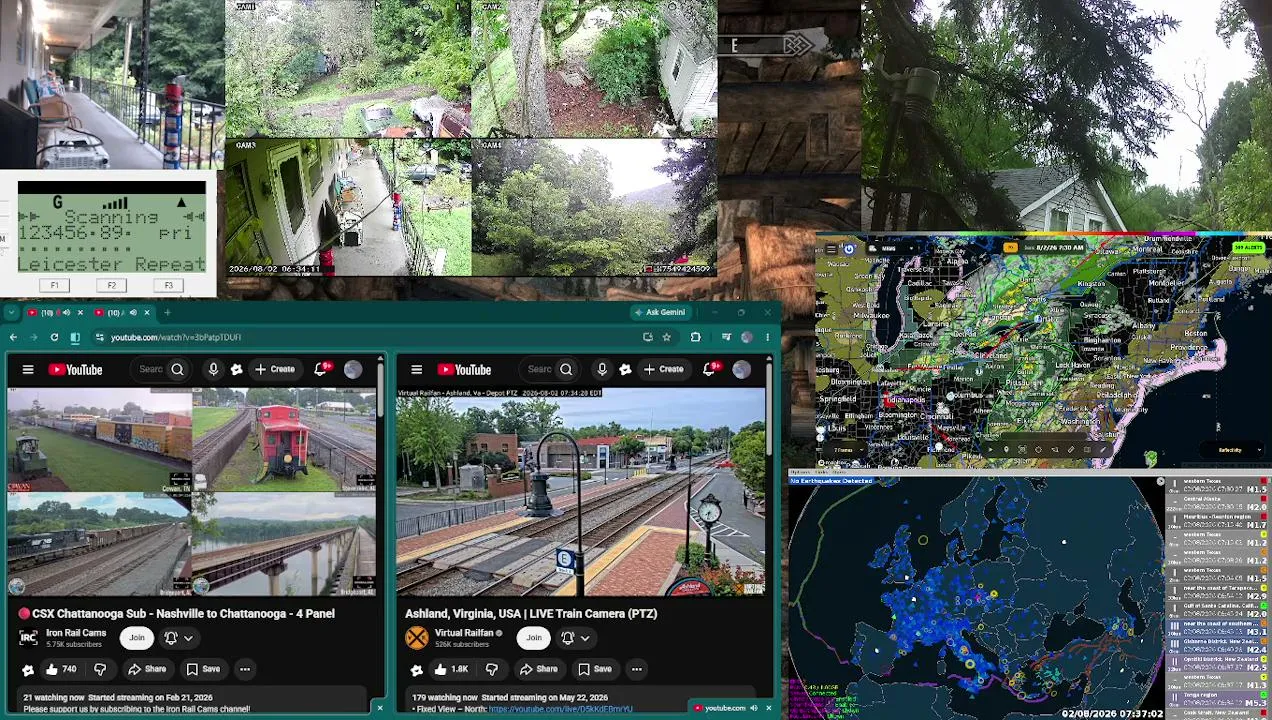Bookmark this page with the star icon
Image resolution: width=1272 pixels, height=720 pixels.
coord(666,337)
